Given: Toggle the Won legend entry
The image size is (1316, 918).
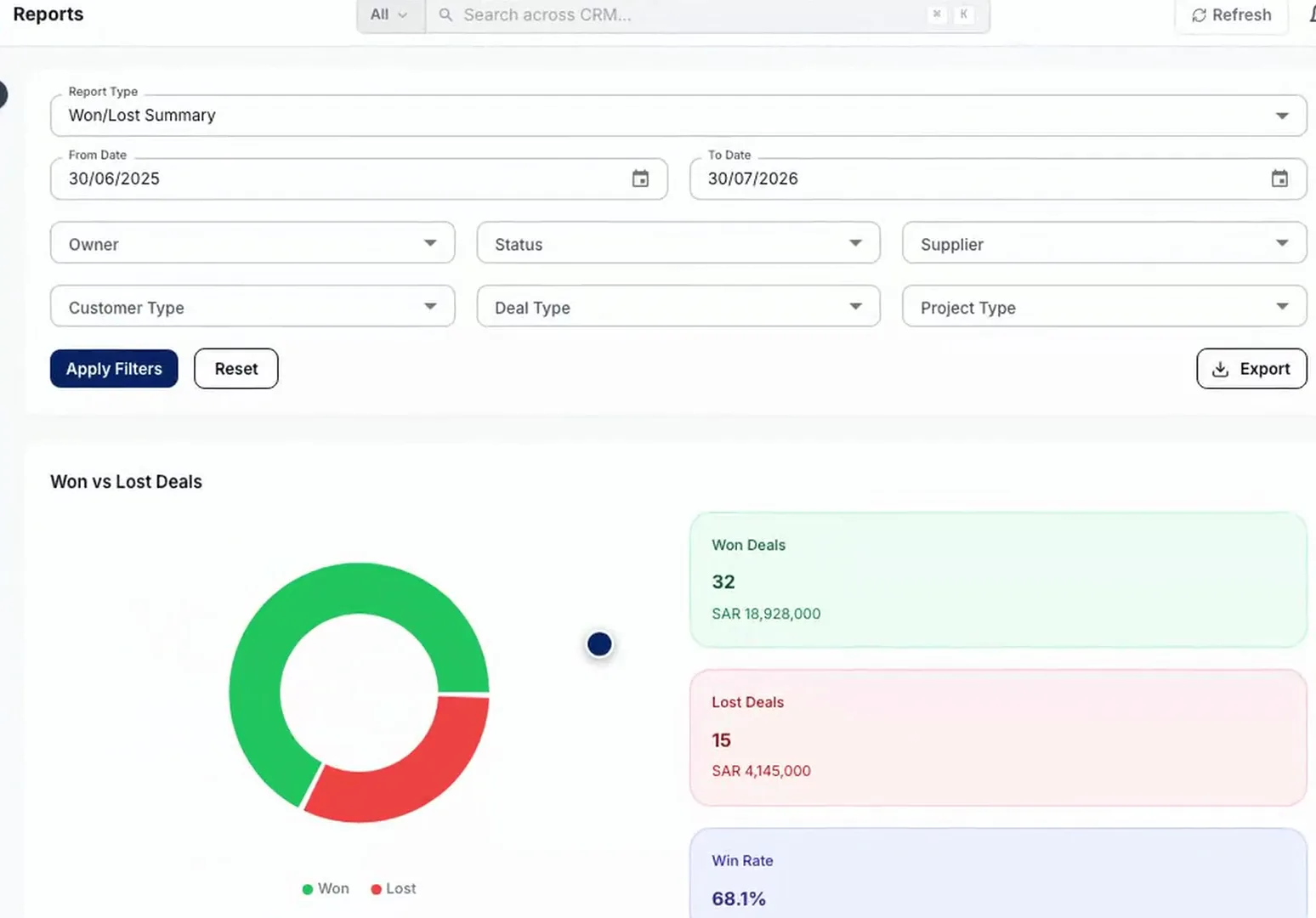Looking at the screenshot, I should (326, 888).
